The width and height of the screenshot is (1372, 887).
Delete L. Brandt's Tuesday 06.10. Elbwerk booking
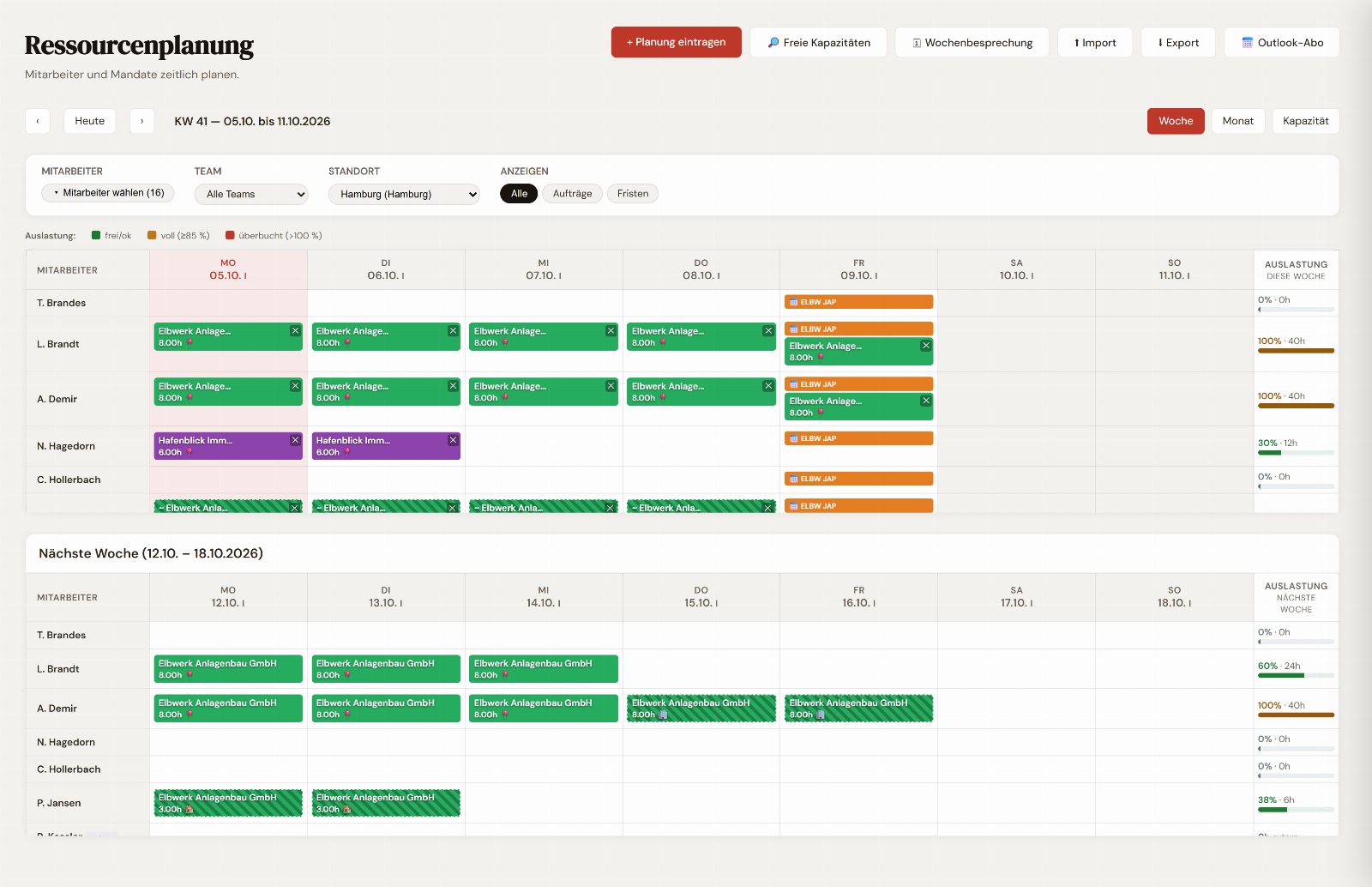click(453, 331)
